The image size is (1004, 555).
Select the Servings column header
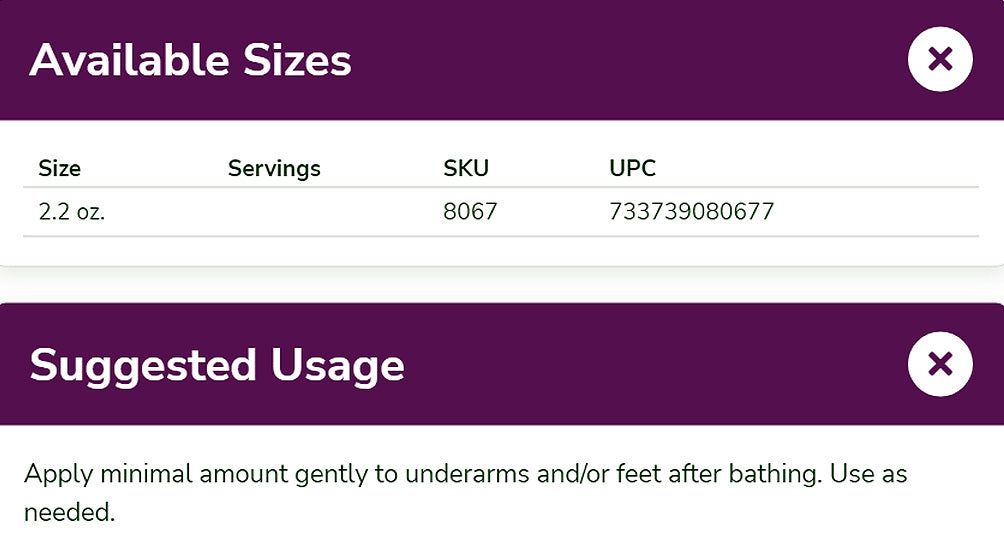tap(274, 168)
